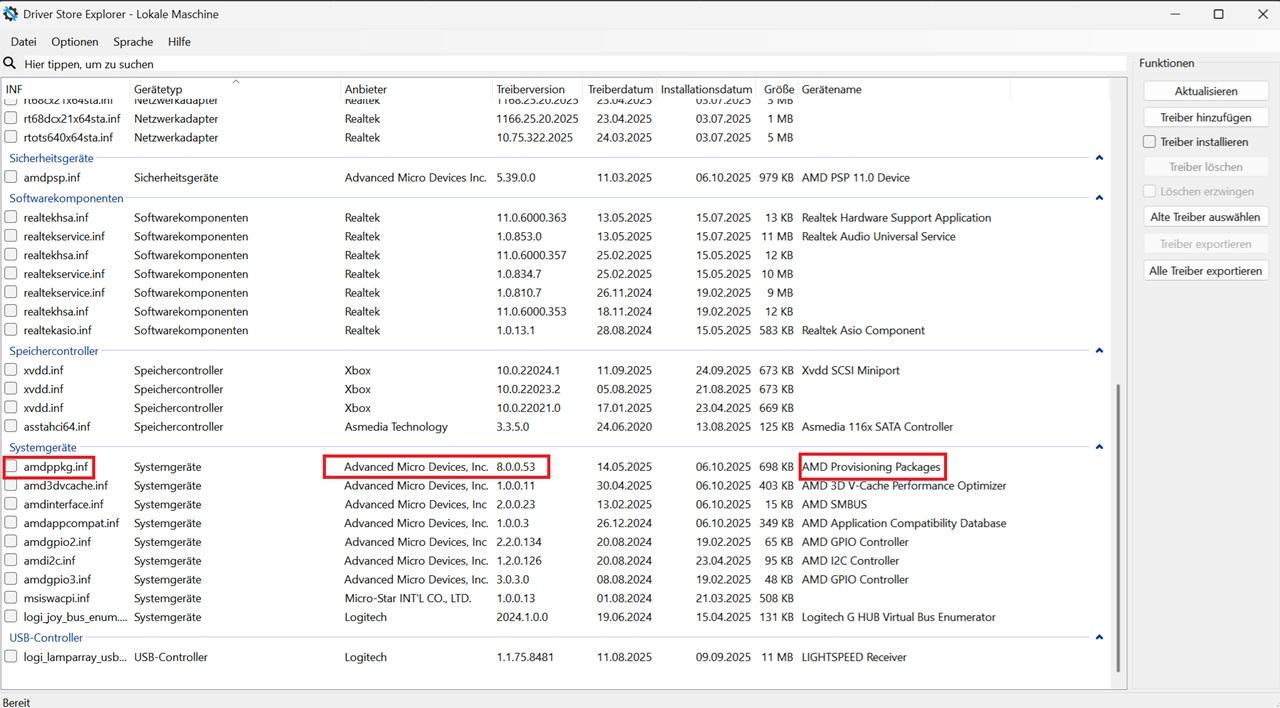Click 'Realtek Audio Universal Service' entry
The height and width of the screenshot is (708, 1280).
point(879,237)
